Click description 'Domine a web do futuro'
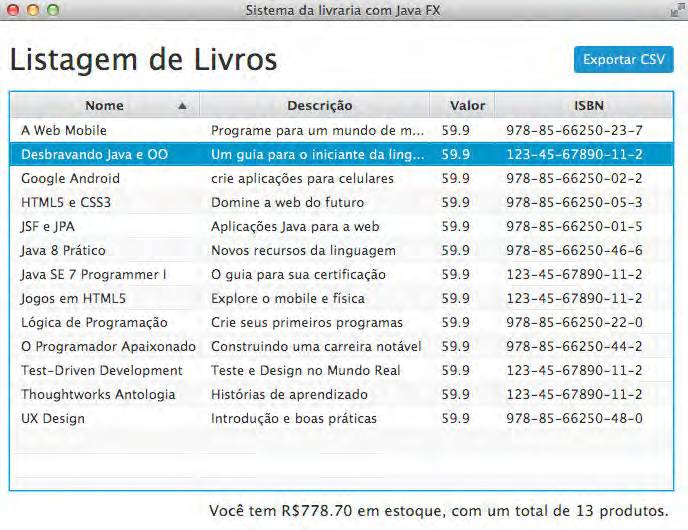The image size is (688, 530). click(x=287, y=202)
